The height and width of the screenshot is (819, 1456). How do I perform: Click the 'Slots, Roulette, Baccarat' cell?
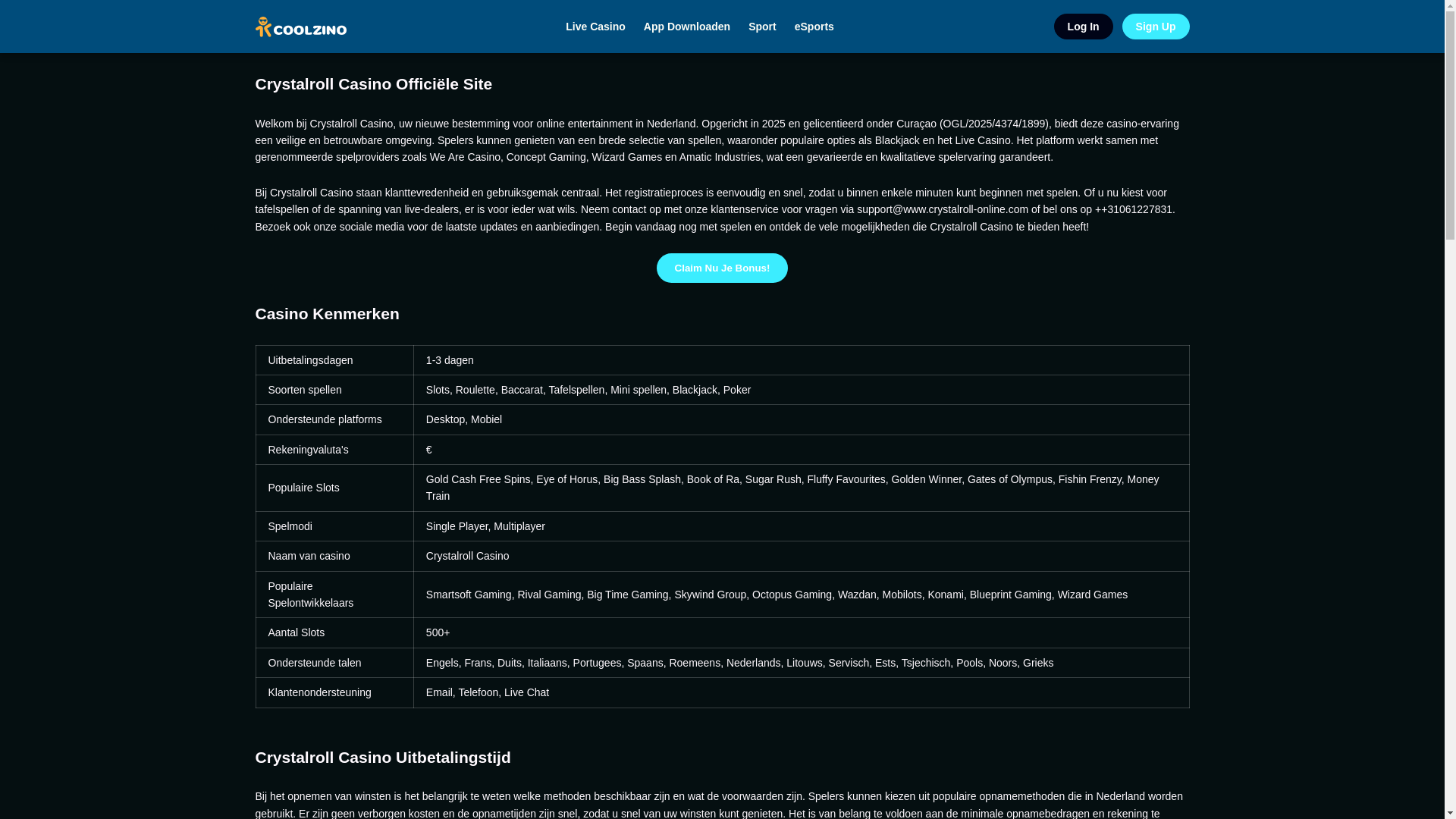(x=801, y=390)
